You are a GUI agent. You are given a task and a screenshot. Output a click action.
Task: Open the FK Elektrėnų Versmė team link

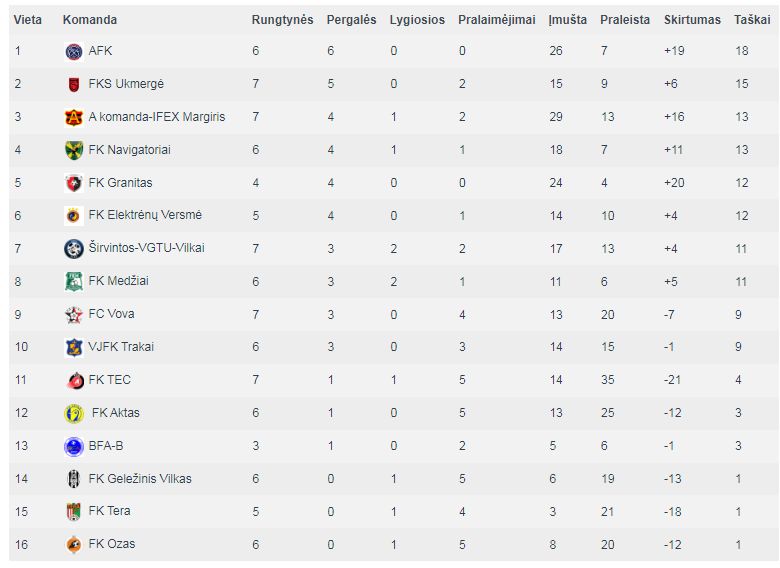145,215
